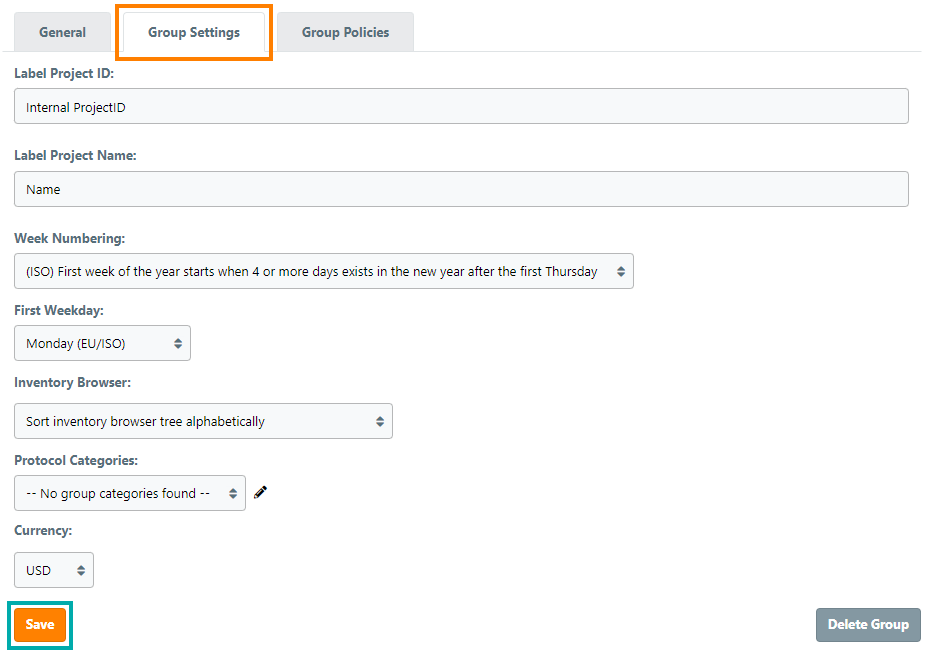Save the group settings
The width and height of the screenshot is (928, 651).
pos(40,624)
